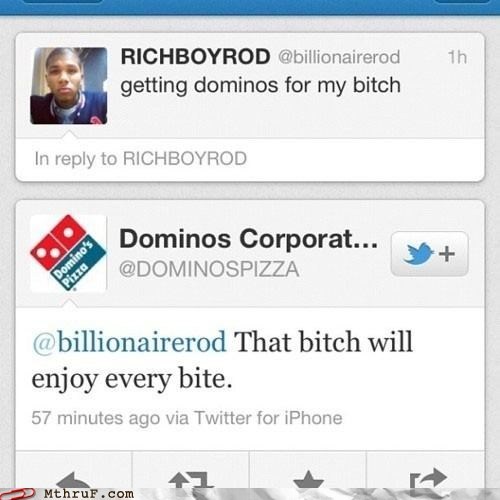Screen dimensions: 500x500
Task: Click the @billionairerod handle in first tweet
Action: click(x=339, y=57)
